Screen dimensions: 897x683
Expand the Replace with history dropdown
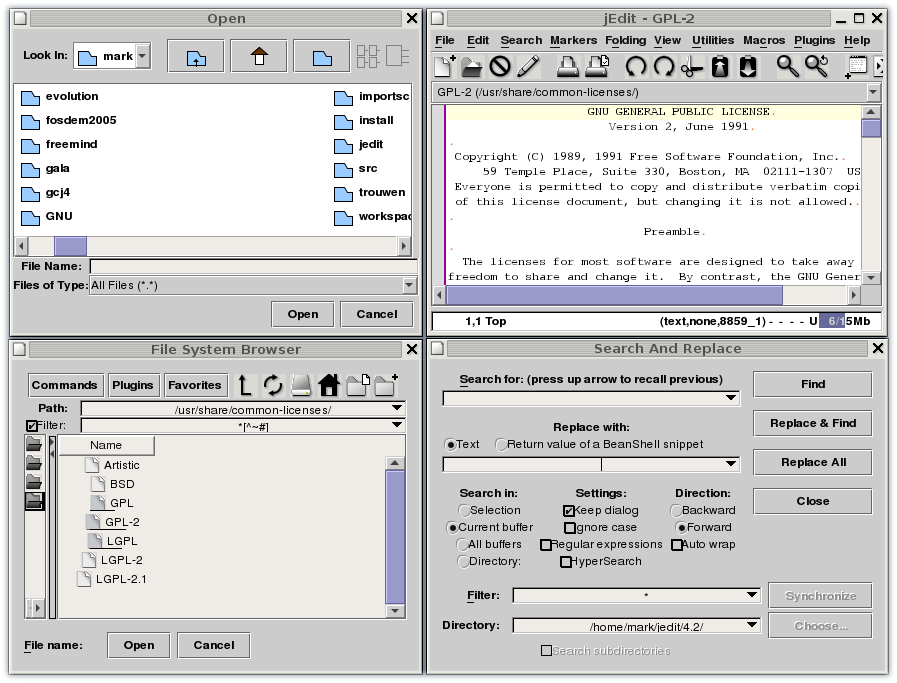tap(731, 463)
